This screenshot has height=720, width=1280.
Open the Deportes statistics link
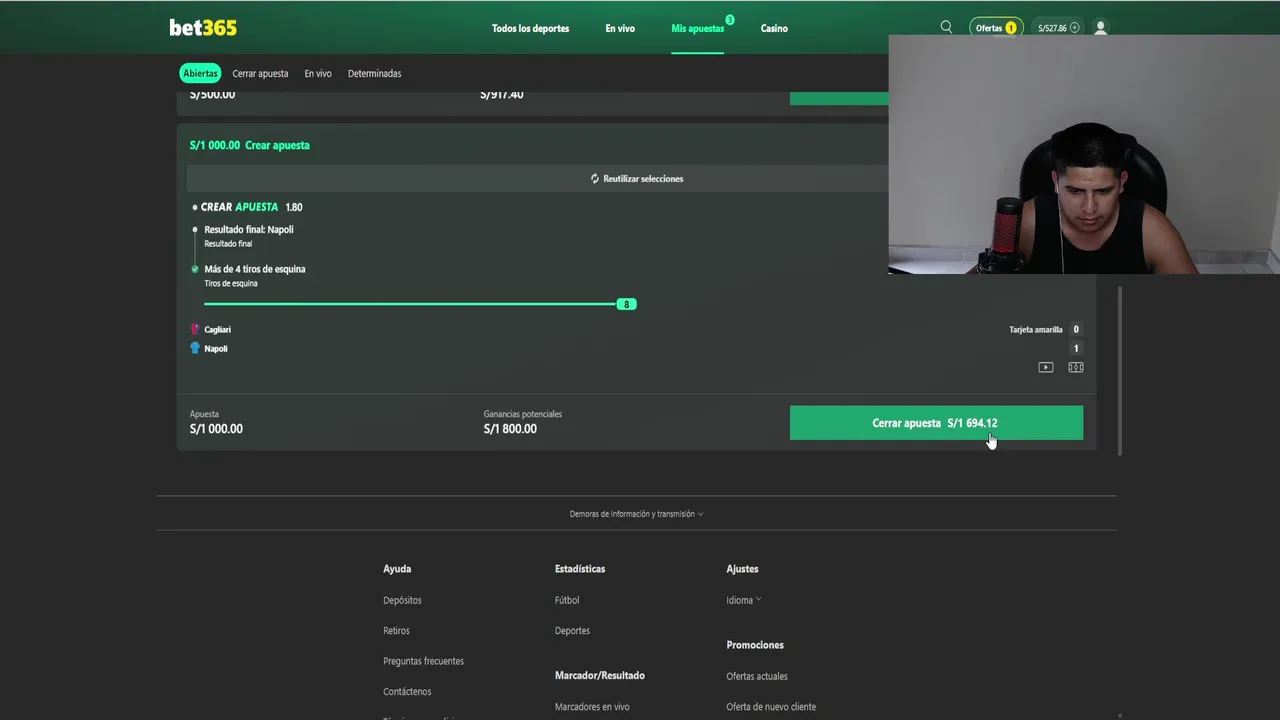pos(572,631)
